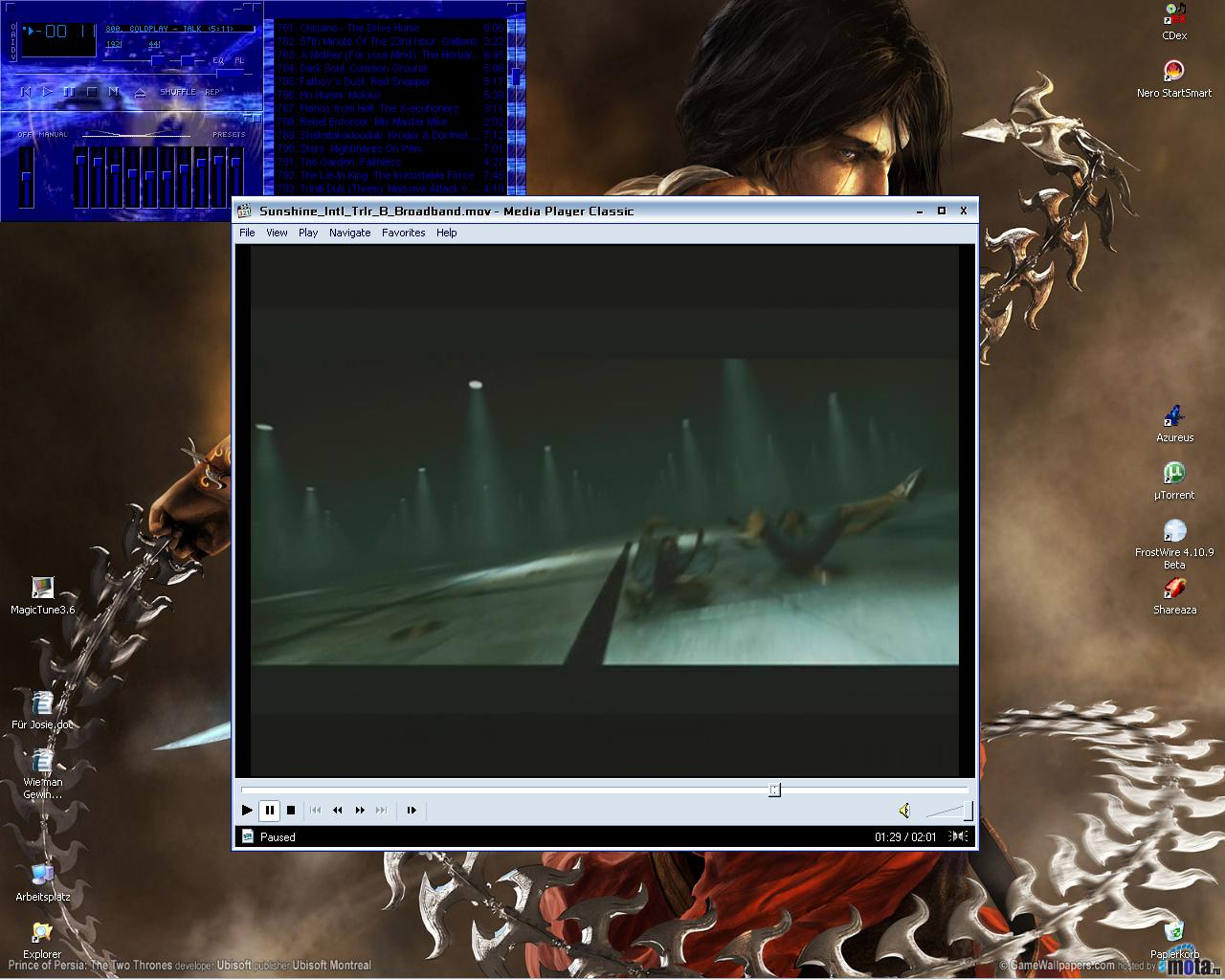Toggle the Winamp equalizer OFF switch
Screen dimensions: 1225x980
pyautogui.click(x=26, y=135)
